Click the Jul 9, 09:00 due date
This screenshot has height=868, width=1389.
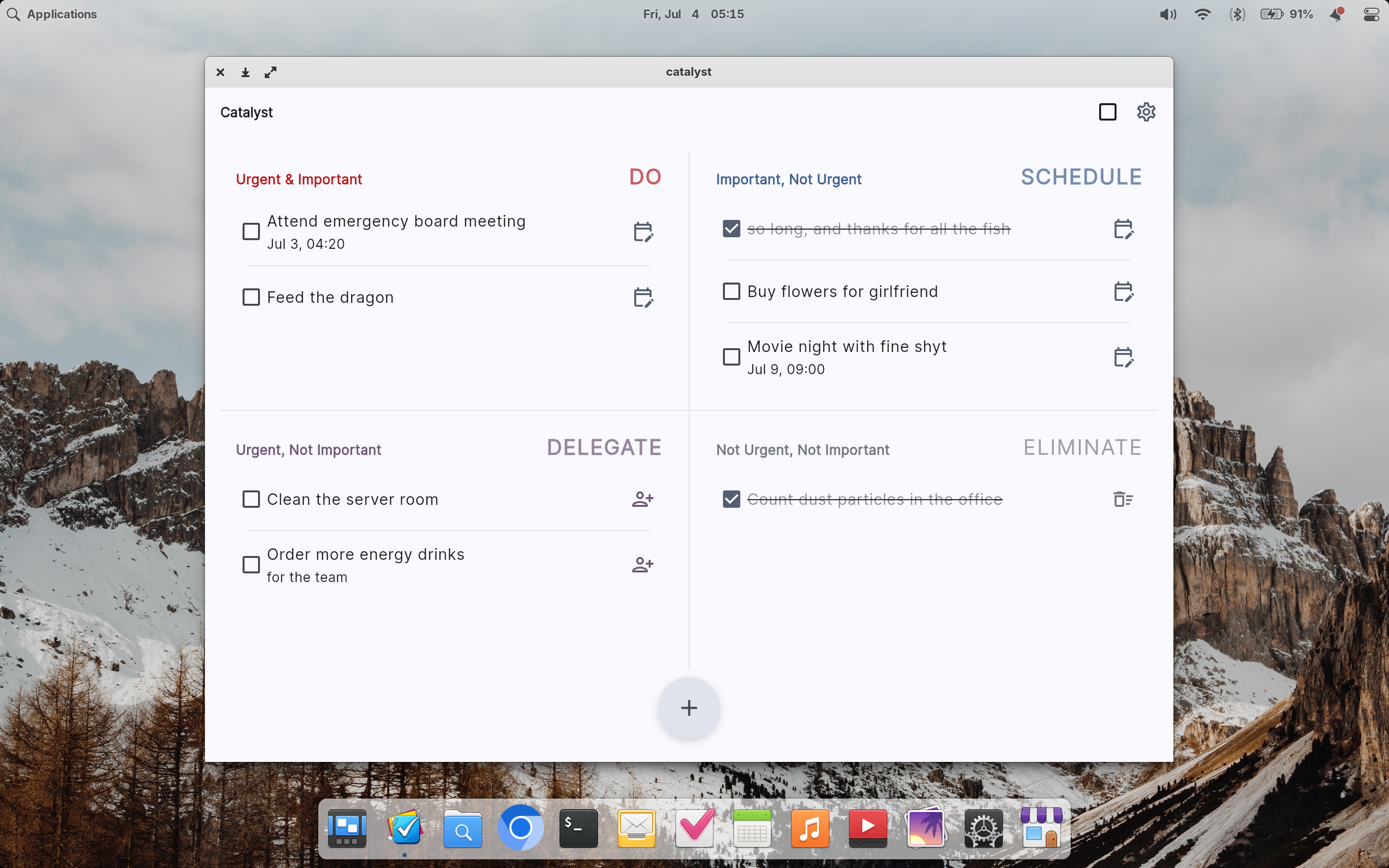(x=786, y=370)
